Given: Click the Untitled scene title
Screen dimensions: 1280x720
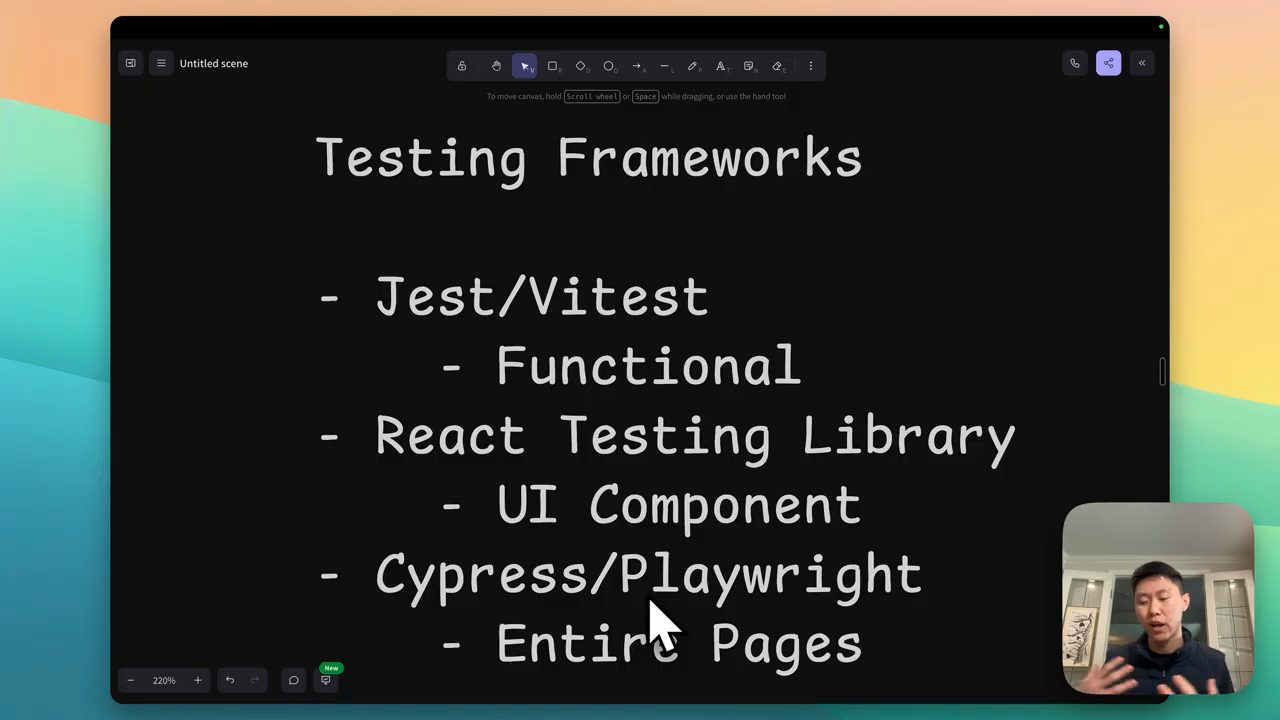Looking at the screenshot, I should coord(214,63).
